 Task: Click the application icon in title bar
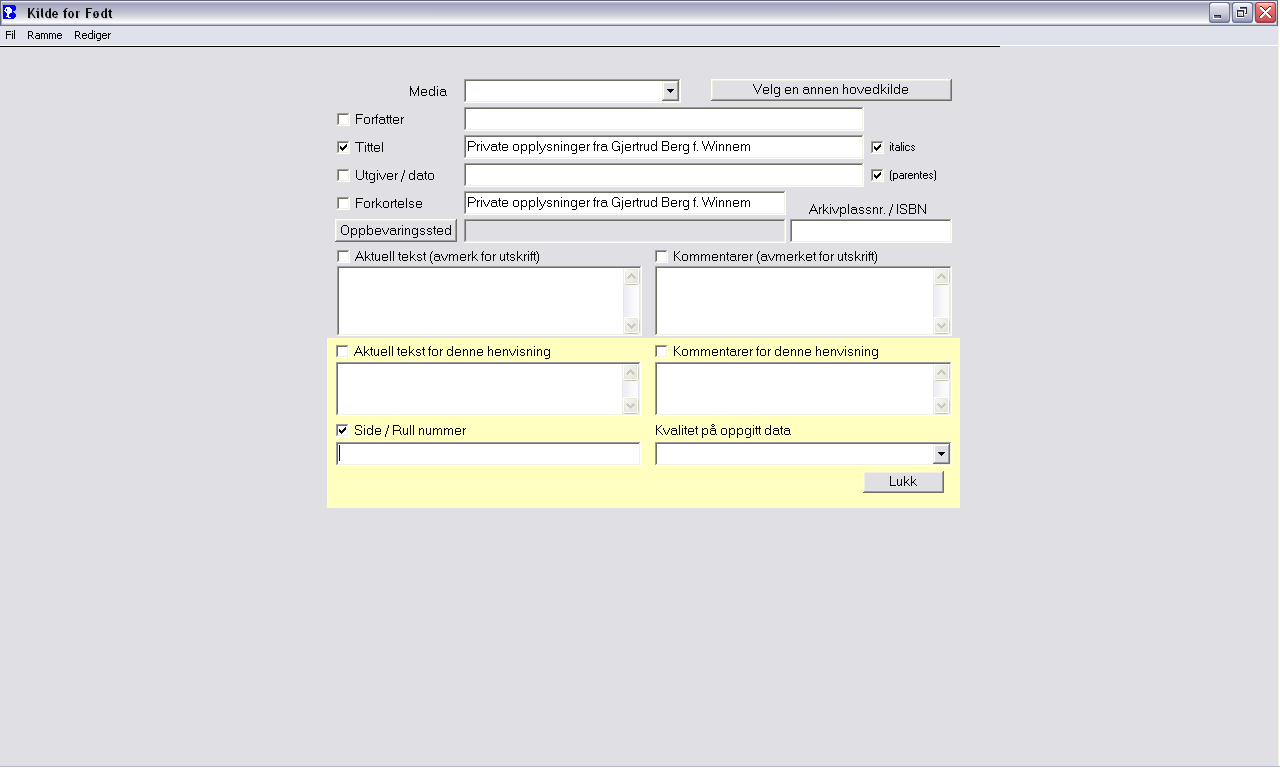click(10, 12)
